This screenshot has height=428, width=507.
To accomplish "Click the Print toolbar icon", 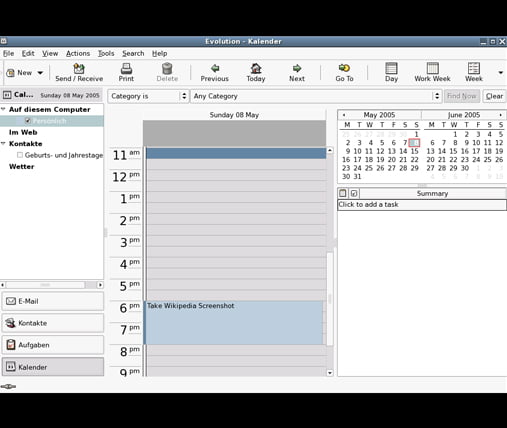I will (126, 68).
